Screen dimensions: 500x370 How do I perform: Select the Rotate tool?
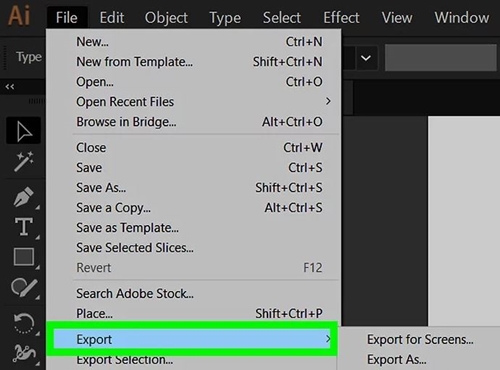[x=24, y=323]
